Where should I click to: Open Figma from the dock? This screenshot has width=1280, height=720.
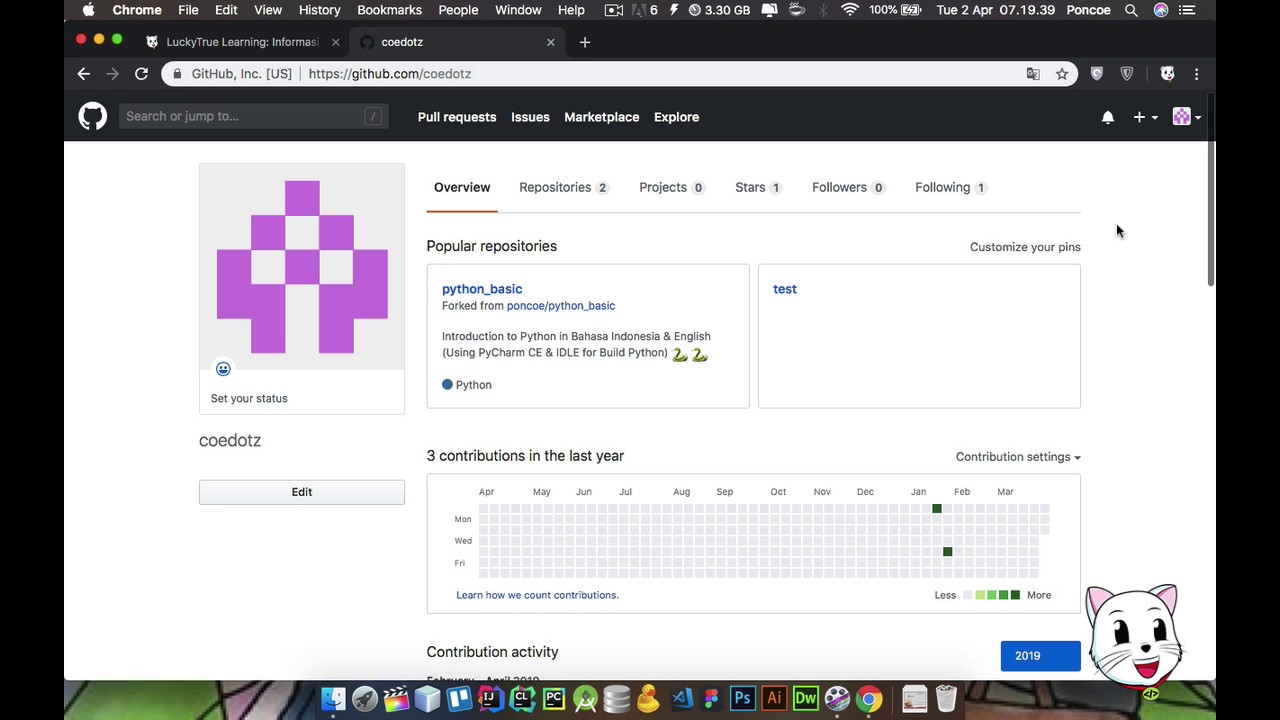click(x=711, y=698)
